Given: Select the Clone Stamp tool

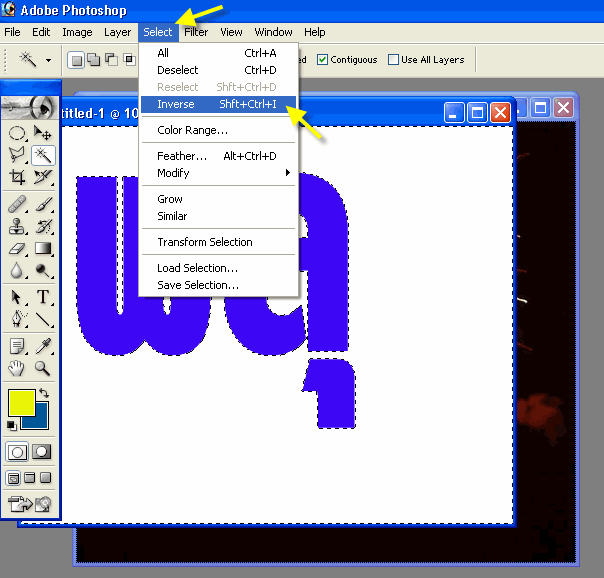Looking at the screenshot, I should (x=17, y=226).
